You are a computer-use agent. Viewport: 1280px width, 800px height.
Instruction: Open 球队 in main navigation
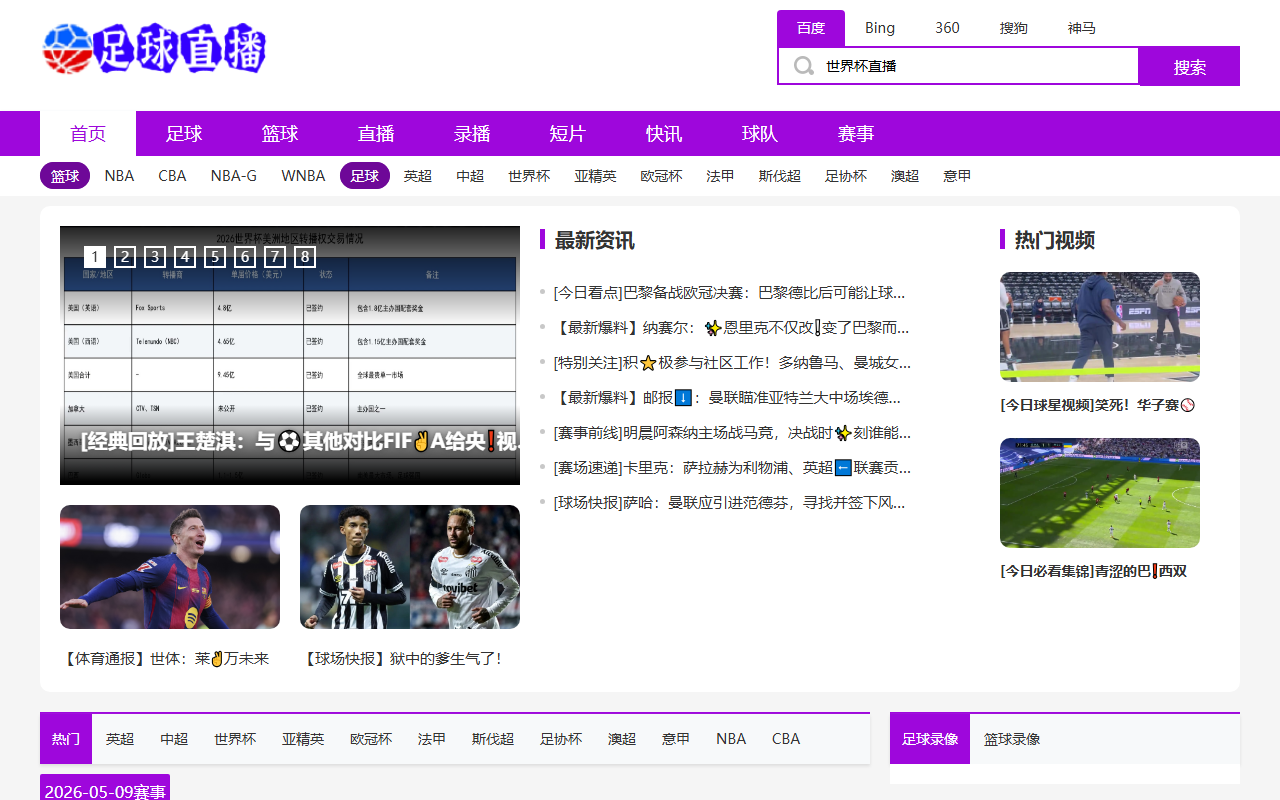tap(760, 133)
